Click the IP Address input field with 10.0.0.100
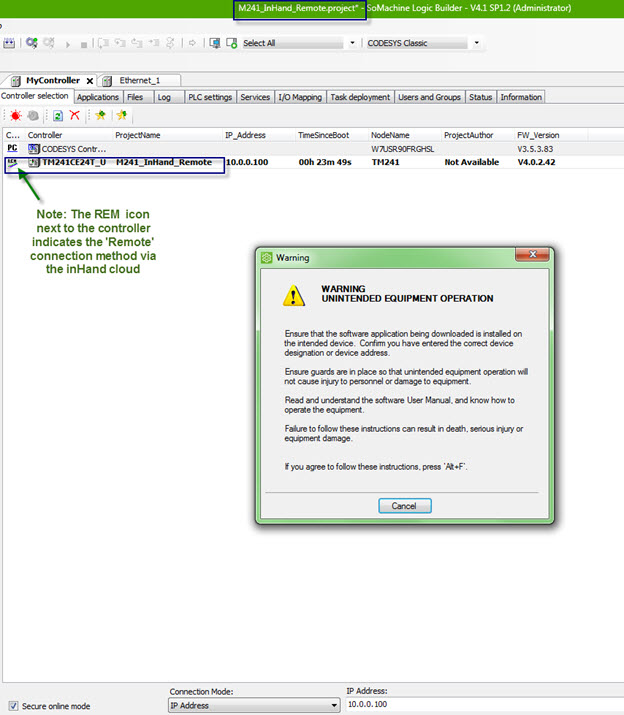 pos(484,705)
